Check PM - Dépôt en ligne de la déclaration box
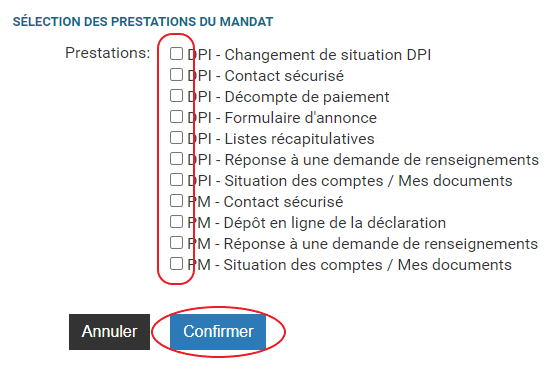The width and height of the screenshot is (549, 371). coord(176,222)
